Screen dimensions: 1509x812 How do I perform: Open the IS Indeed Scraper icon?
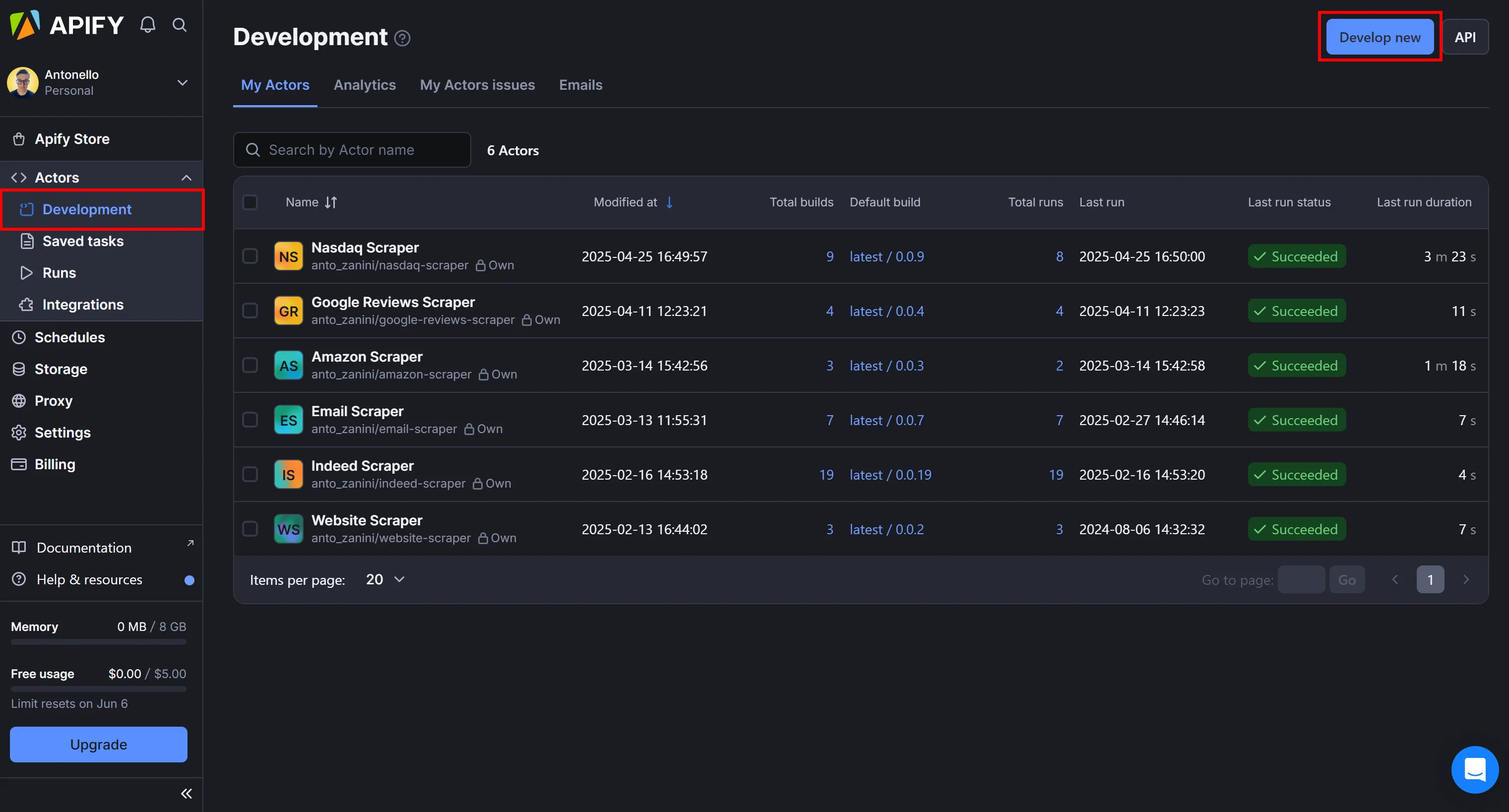(288, 474)
